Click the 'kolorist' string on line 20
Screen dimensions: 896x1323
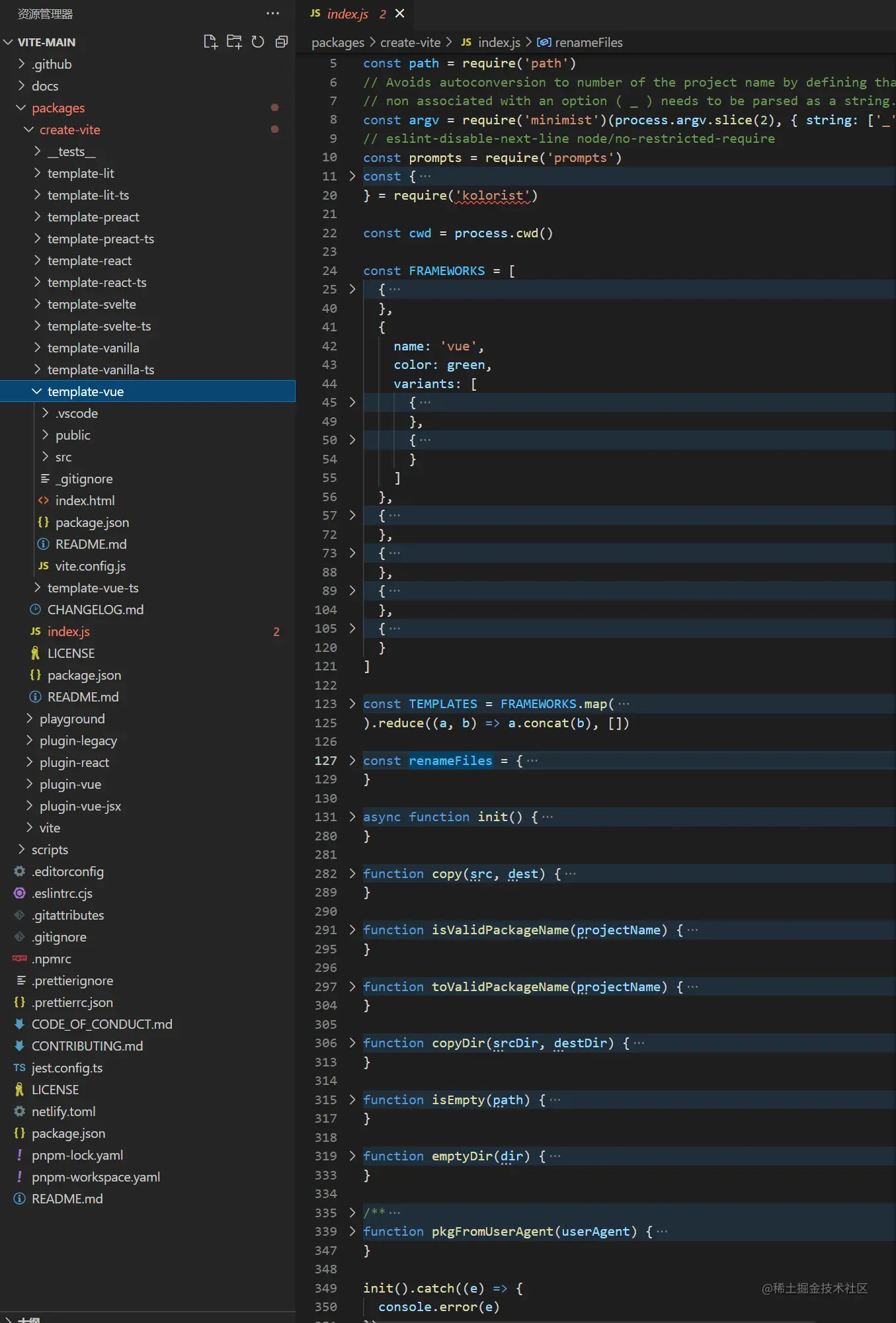[x=493, y=196]
